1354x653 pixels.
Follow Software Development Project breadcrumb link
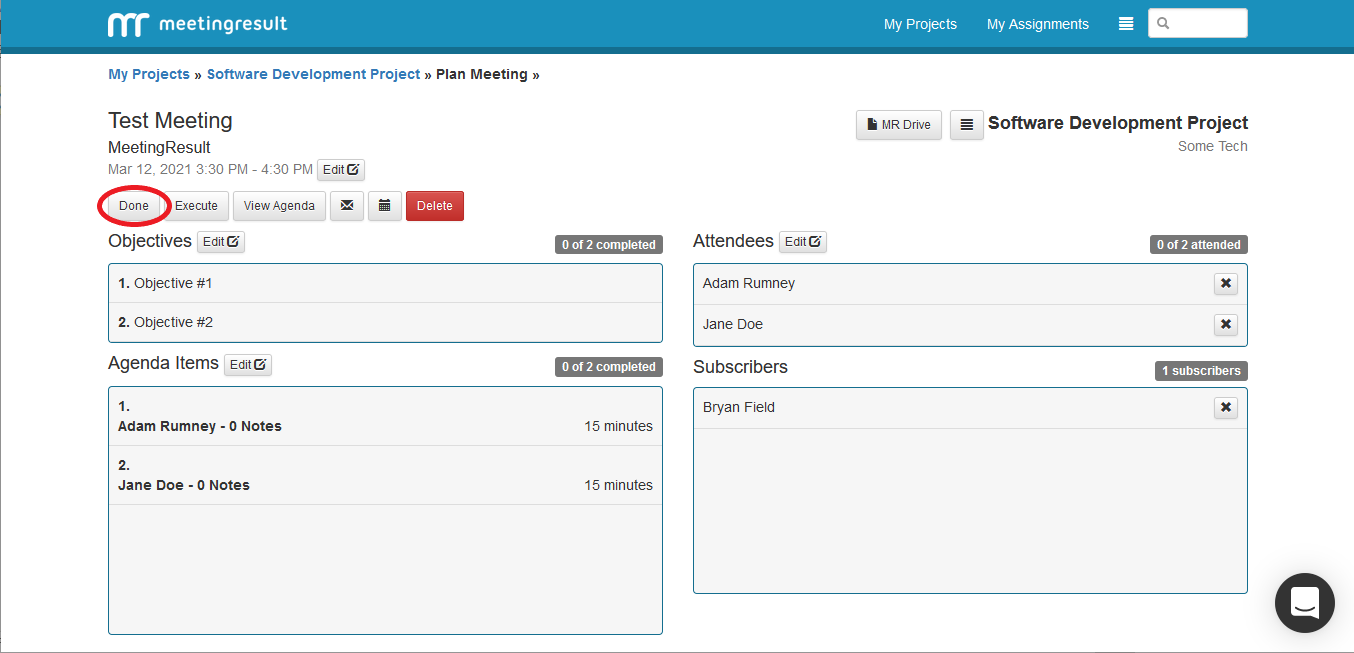click(313, 74)
